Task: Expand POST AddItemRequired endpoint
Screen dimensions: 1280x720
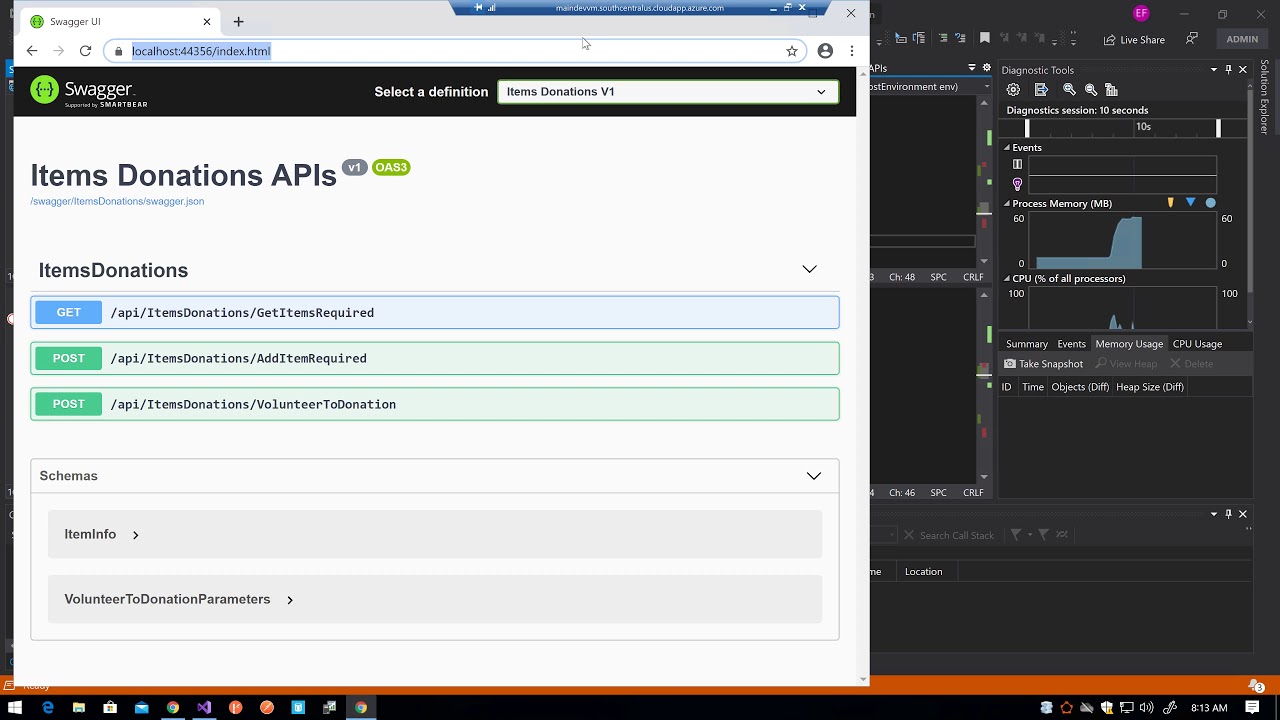Action: click(435, 358)
